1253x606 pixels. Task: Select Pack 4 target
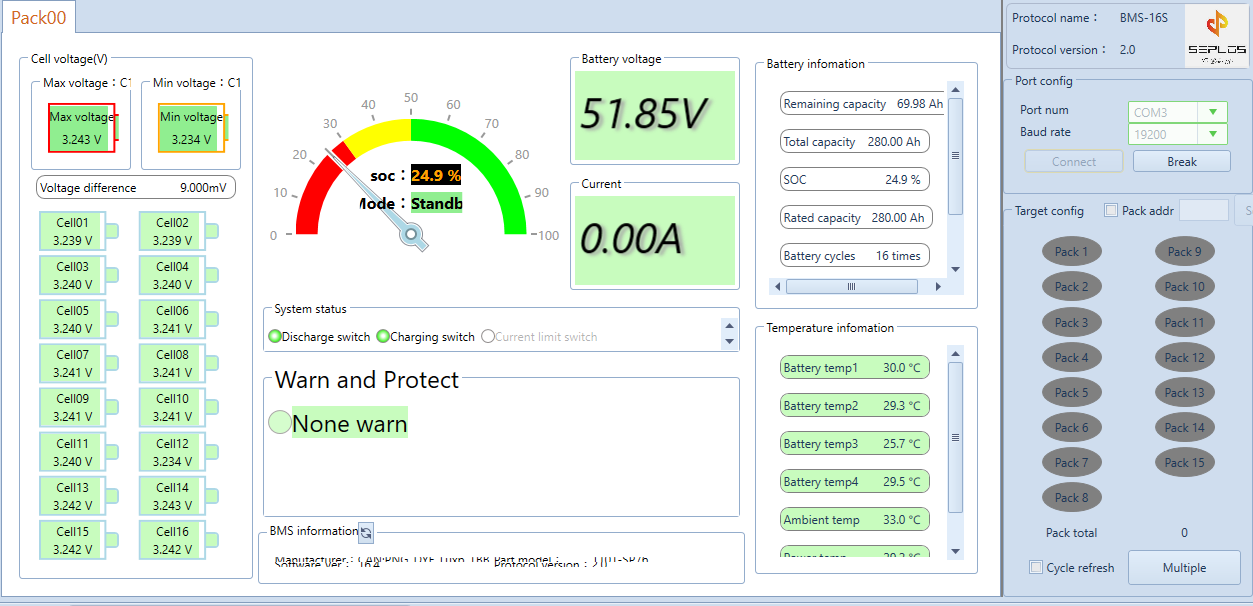point(1072,357)
